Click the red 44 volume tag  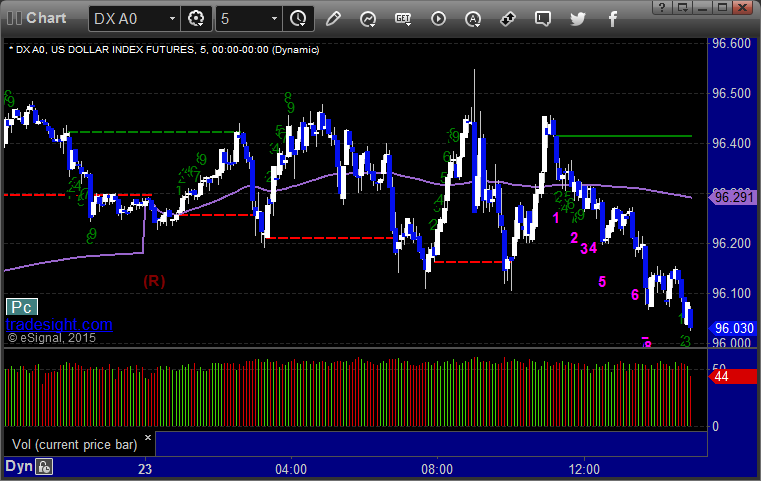pos(733,376)
